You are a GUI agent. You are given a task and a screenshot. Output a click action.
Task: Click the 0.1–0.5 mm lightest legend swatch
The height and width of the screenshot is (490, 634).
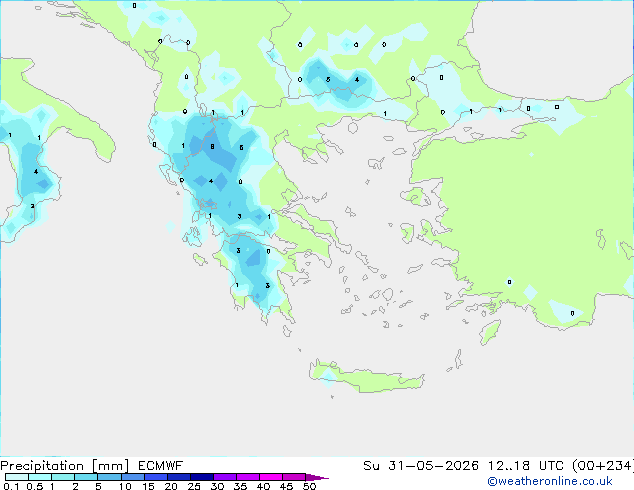click(x=17, y=477)
